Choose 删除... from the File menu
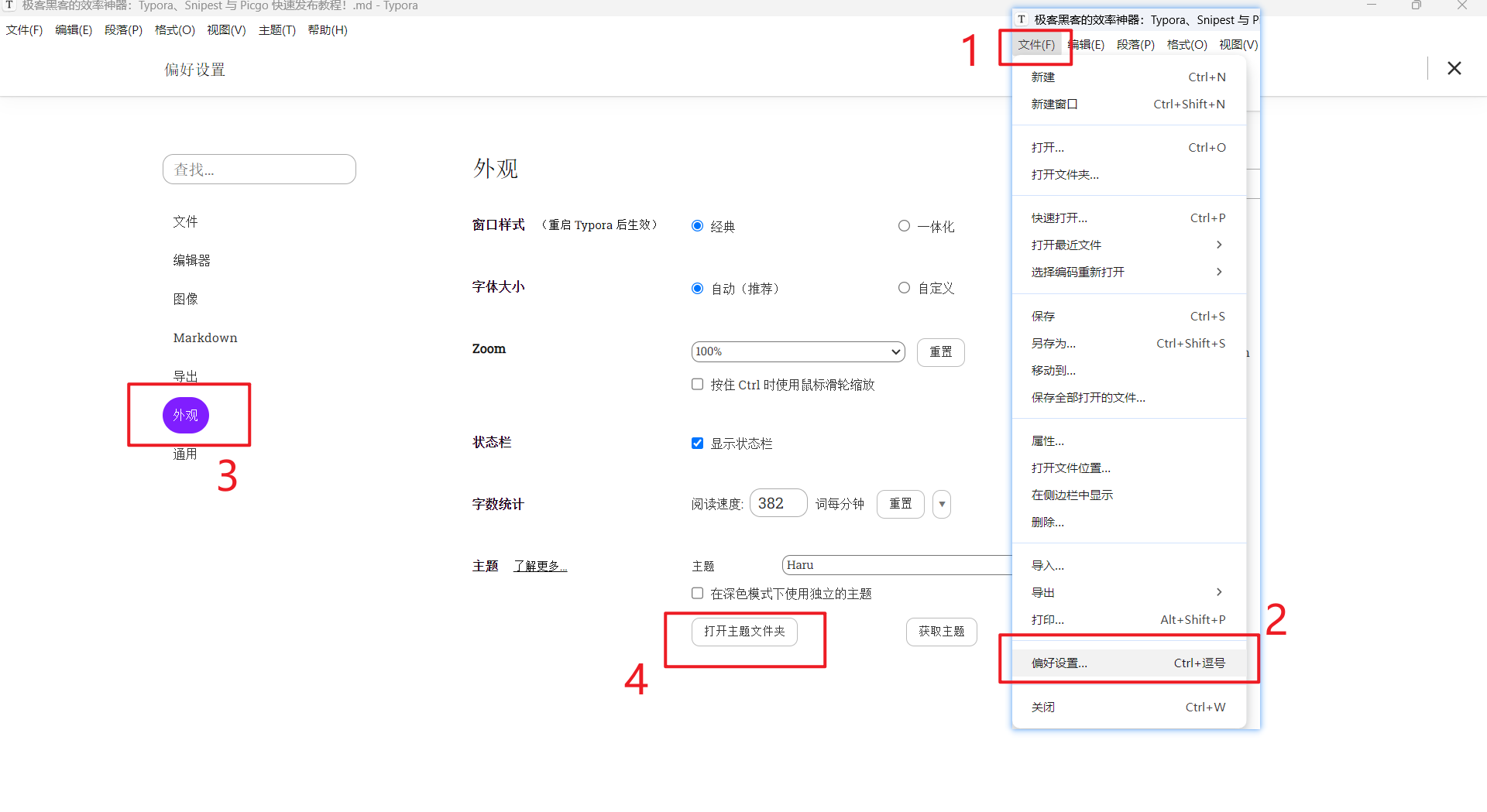This screenshot has height=812, width=1487. (x=1129, y=522)
